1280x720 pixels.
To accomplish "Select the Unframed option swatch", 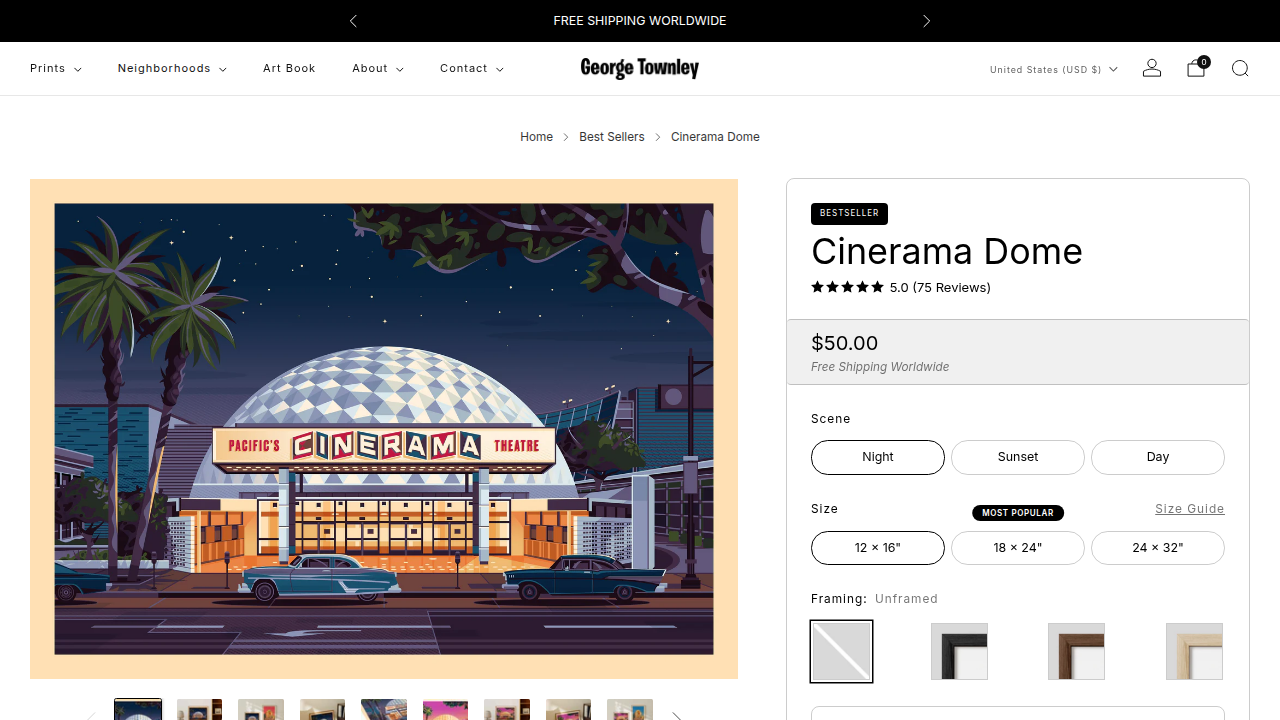I will click(x=841, y=651).
